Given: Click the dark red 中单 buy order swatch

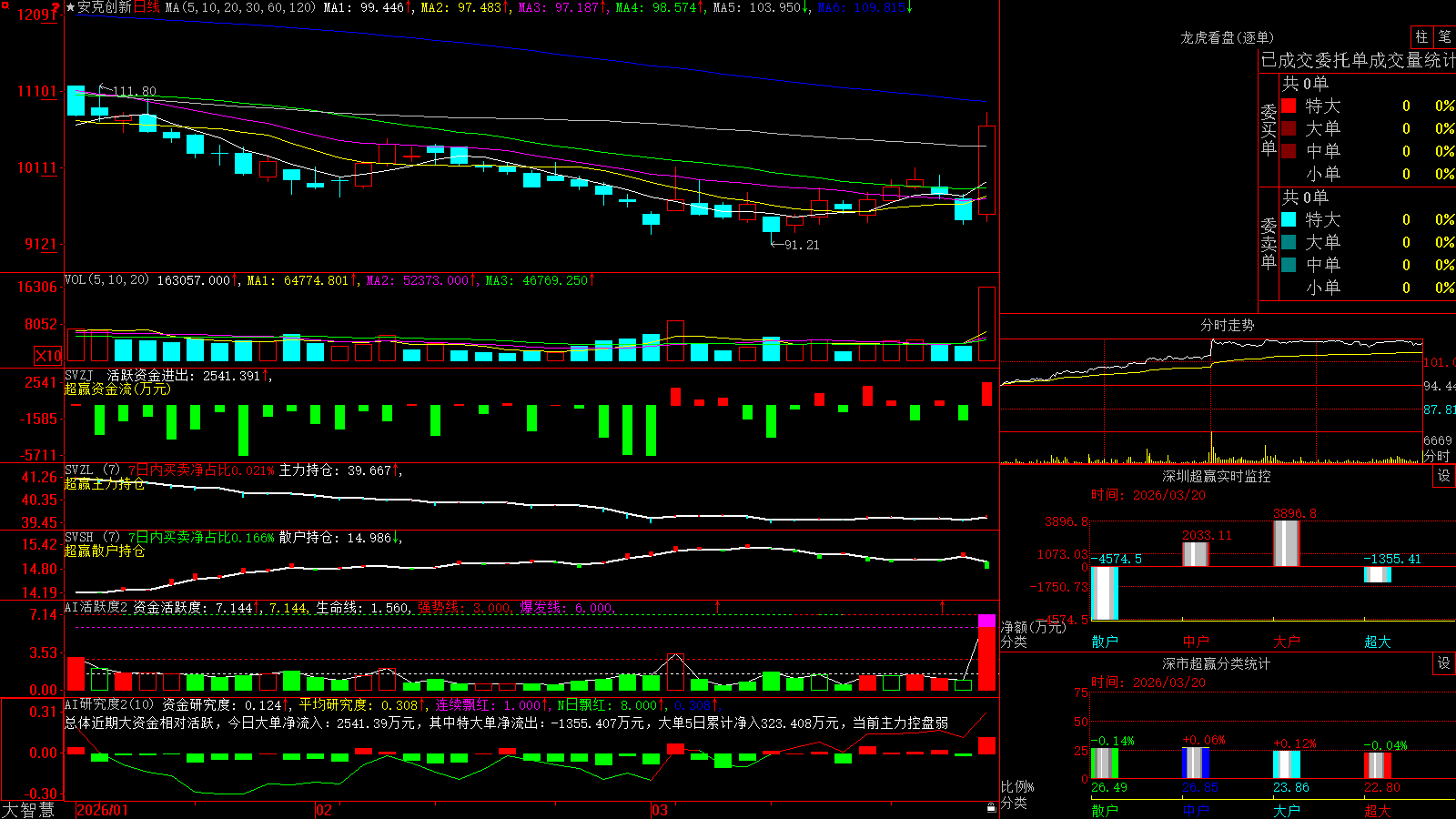Looking at the screenshot, I should 1289,150.
